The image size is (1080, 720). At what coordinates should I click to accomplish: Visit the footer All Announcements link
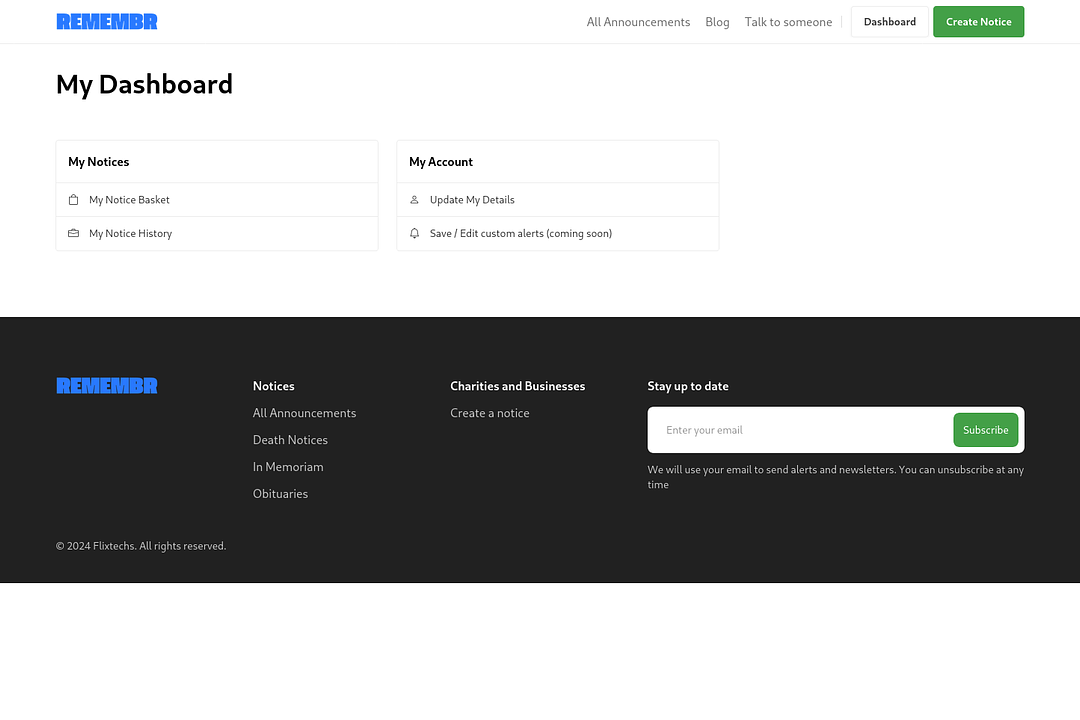304,413
